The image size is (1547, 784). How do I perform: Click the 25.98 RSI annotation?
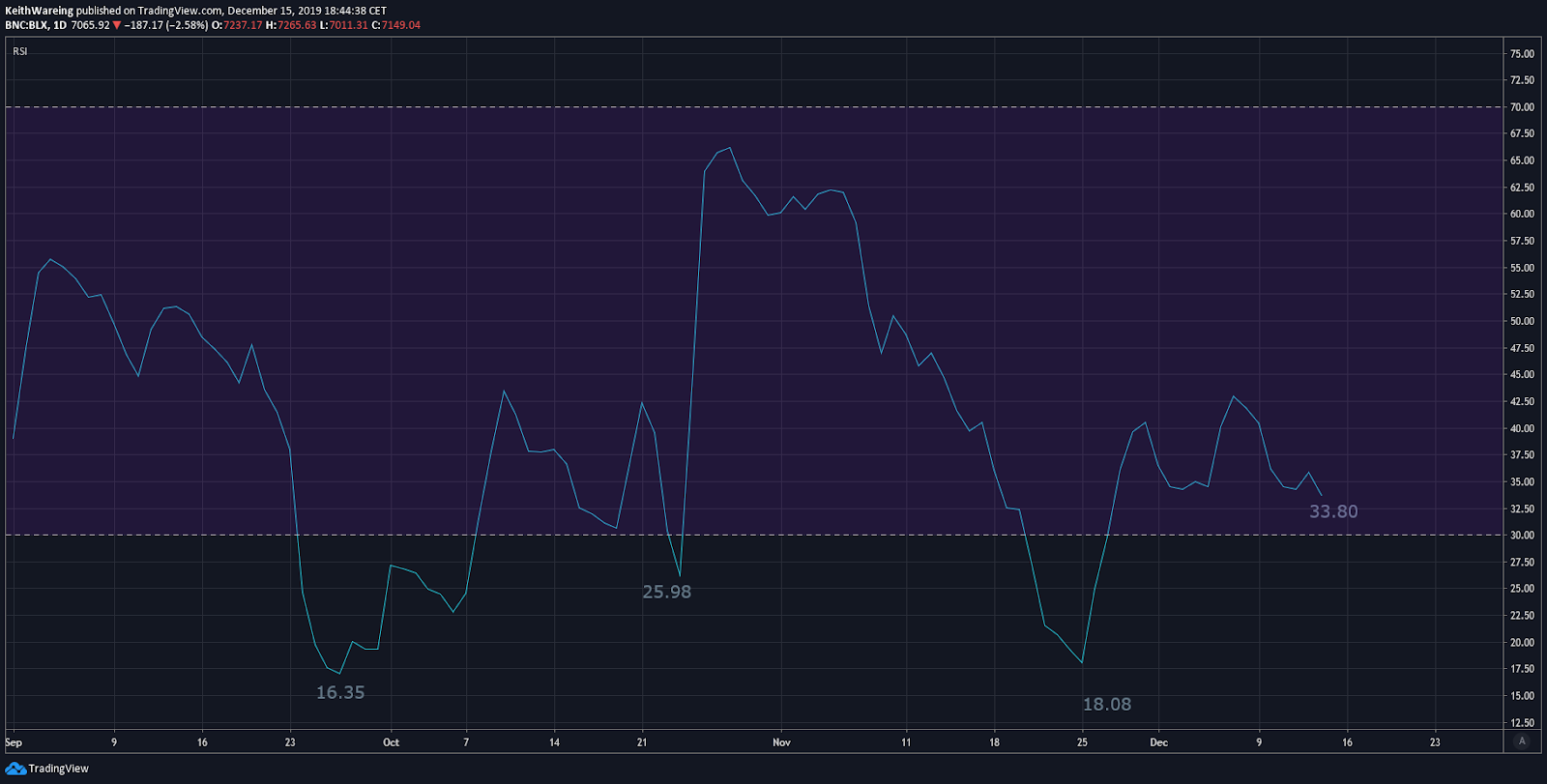point(667,592)
